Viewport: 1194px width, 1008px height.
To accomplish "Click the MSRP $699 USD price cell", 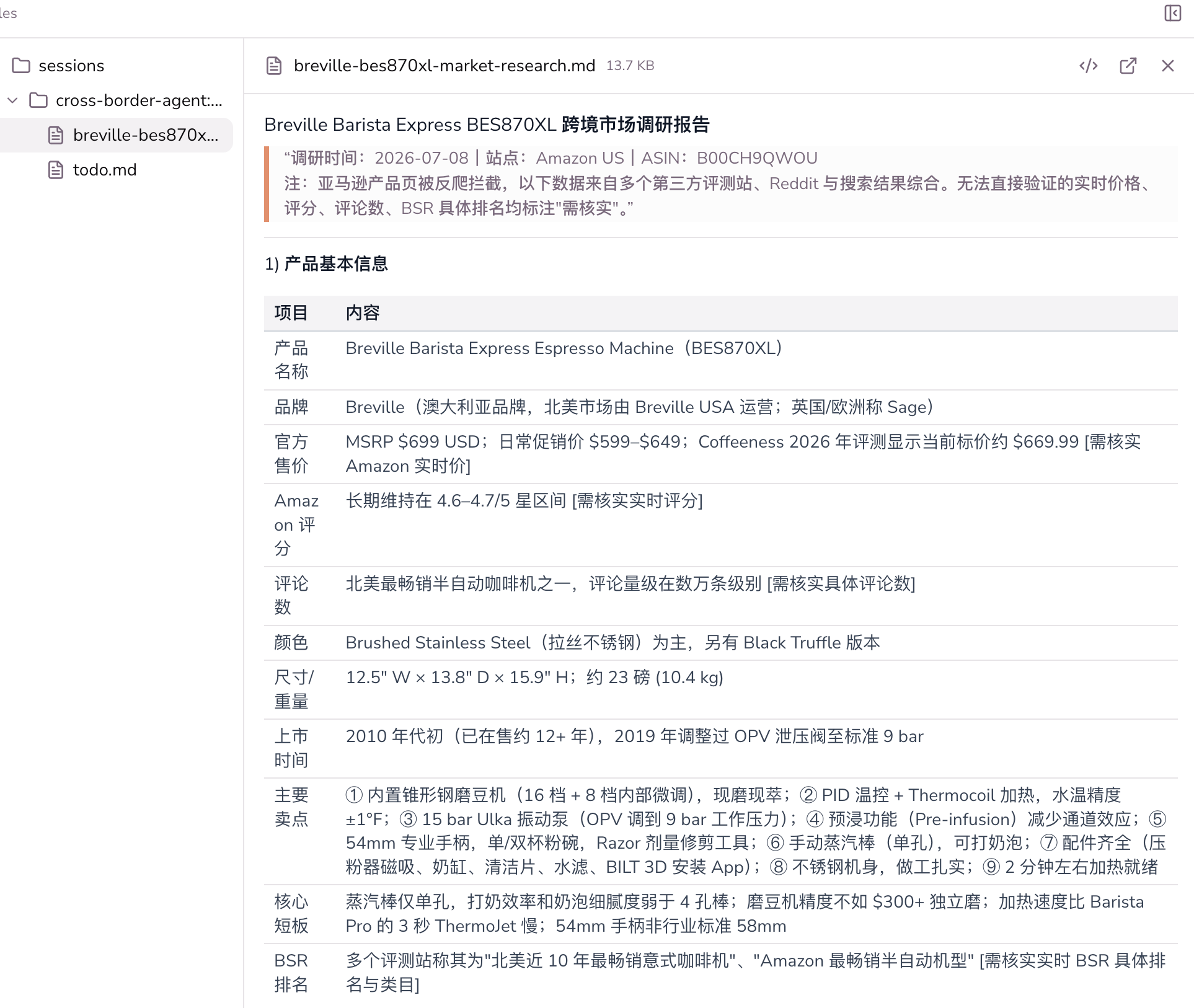I will click(743, 454).
